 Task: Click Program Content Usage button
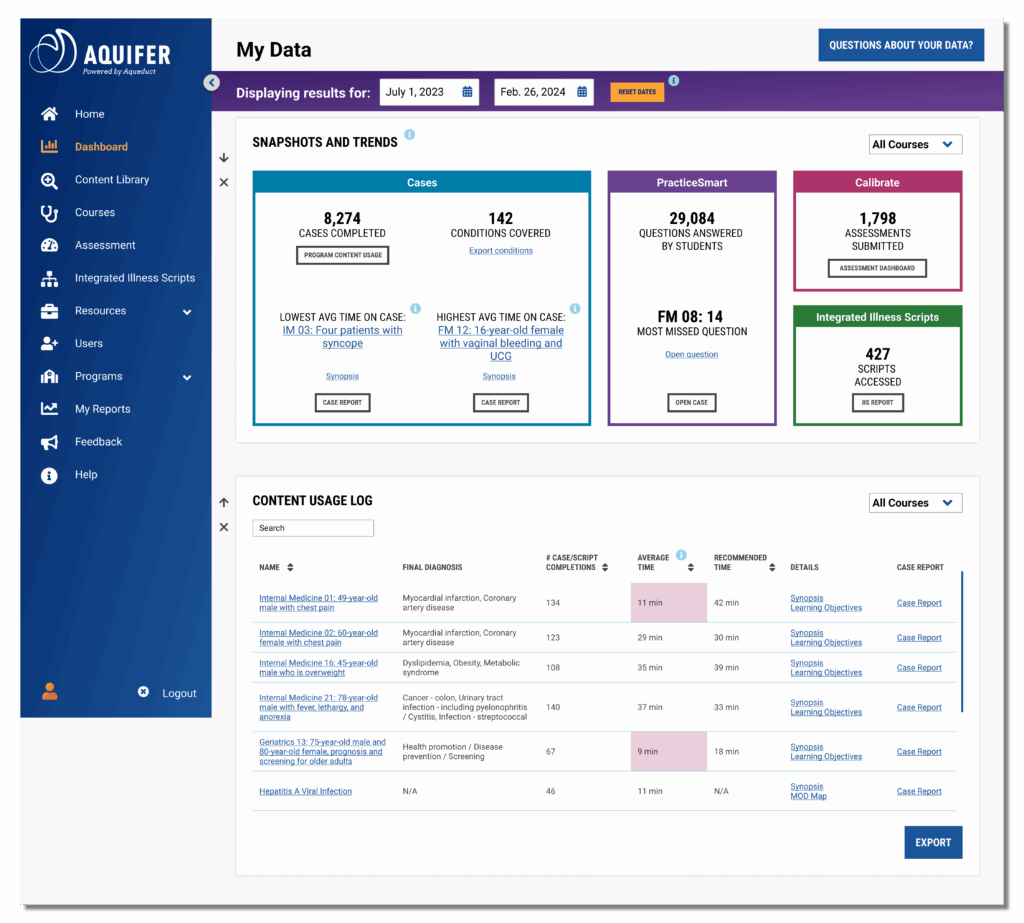coord(343,255)
